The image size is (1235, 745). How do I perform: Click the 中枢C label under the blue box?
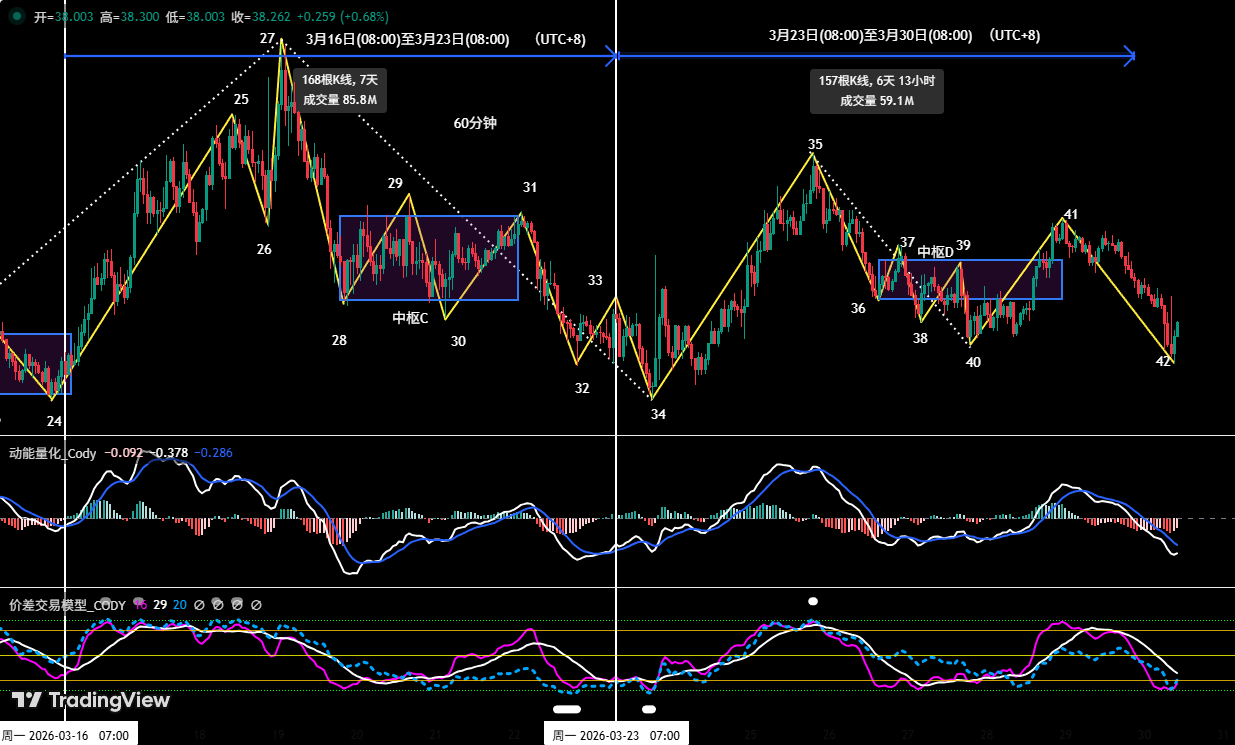(411, 317)
